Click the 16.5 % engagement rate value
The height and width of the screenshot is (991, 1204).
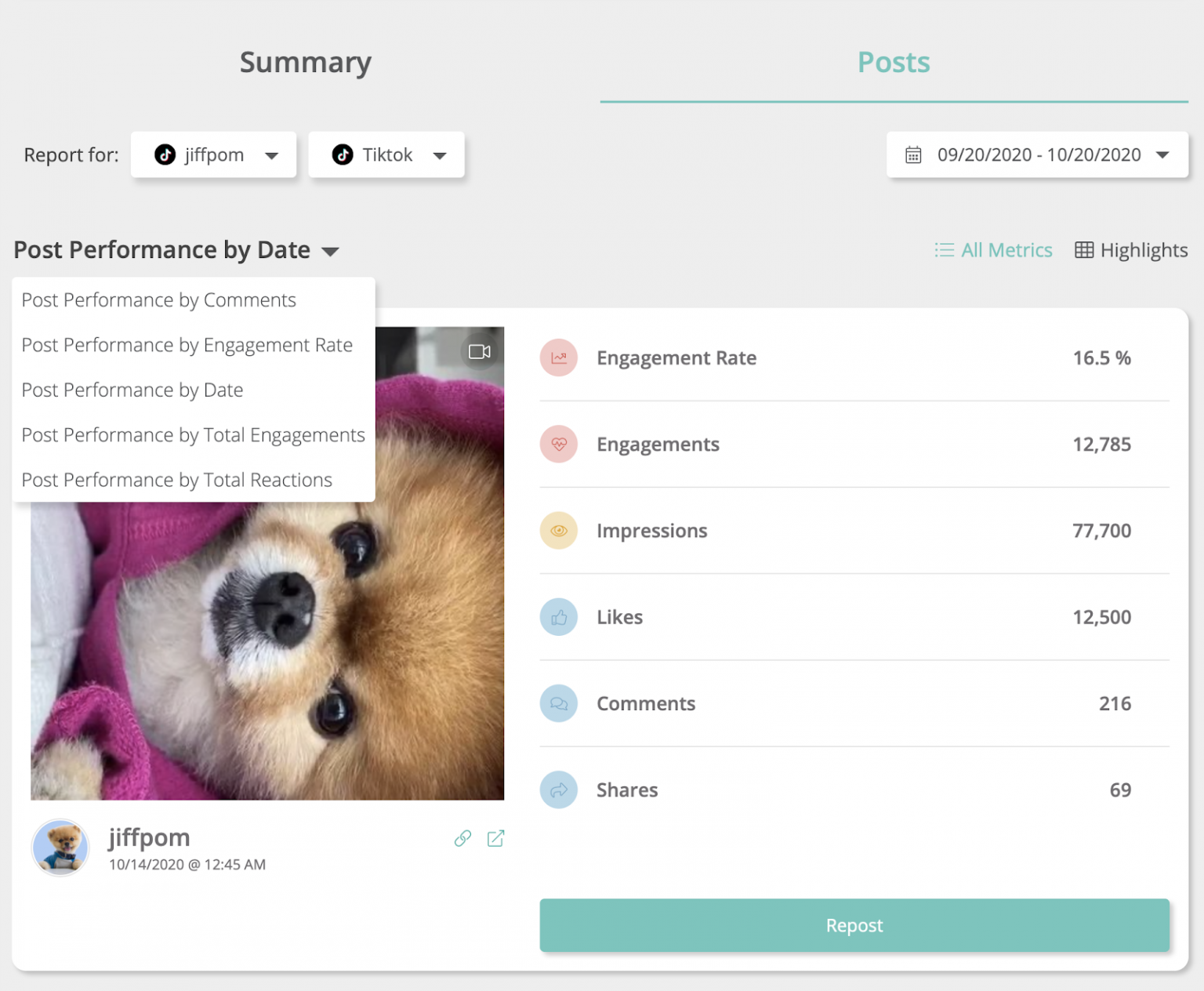pyautogui.click(x=1101, y=358)
